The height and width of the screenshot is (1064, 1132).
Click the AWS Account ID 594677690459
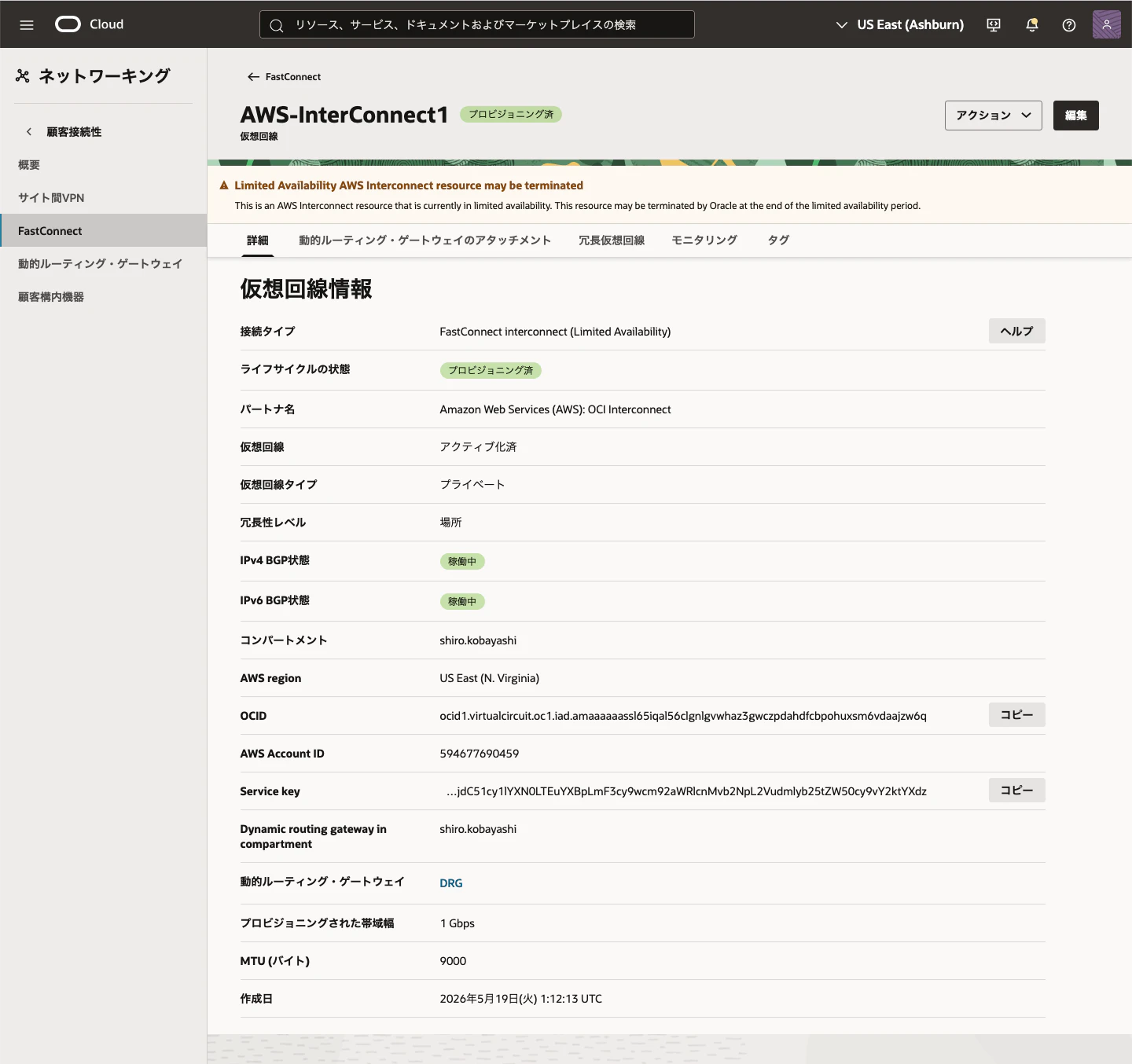[x=480, y=754]
